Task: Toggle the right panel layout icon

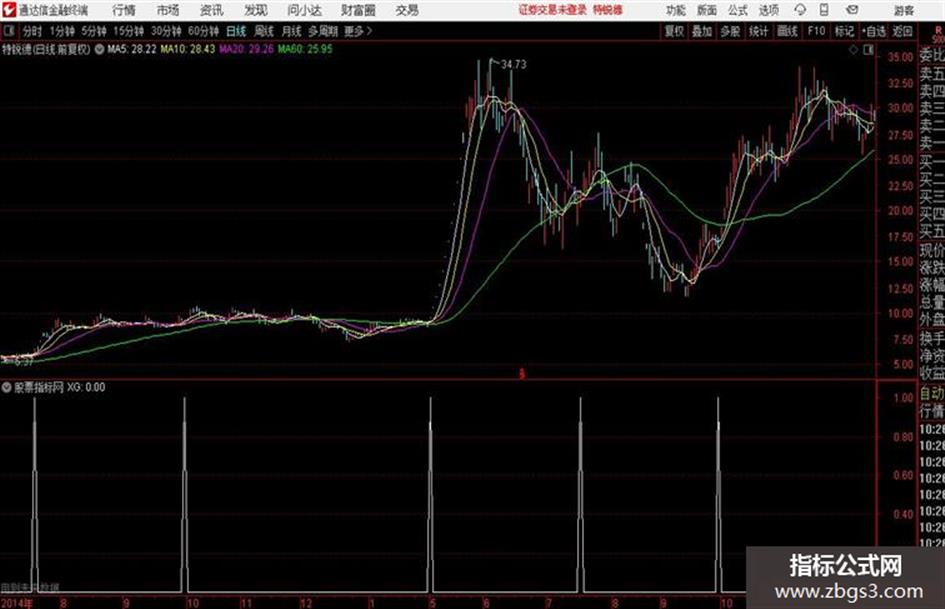Action: 868,50
